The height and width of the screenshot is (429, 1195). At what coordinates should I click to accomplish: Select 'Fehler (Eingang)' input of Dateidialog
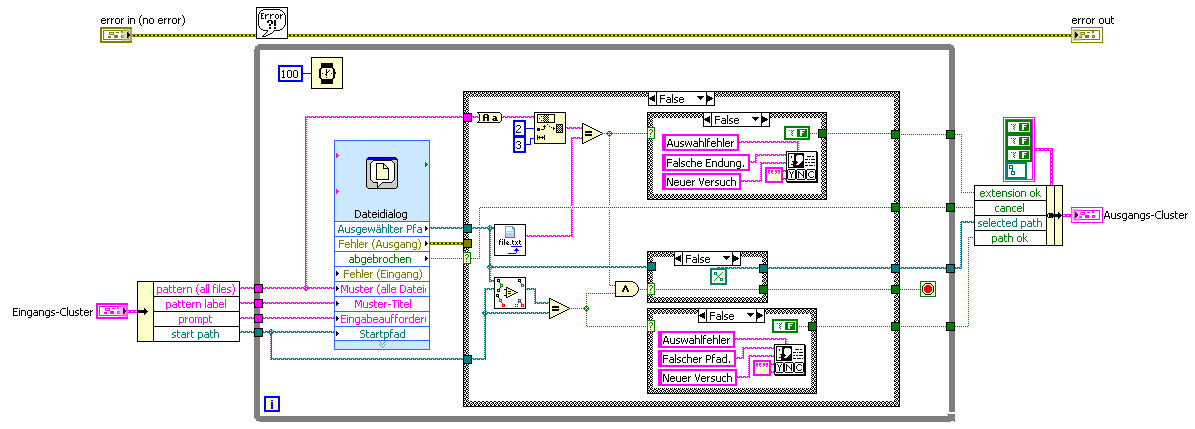coord(383,274)
